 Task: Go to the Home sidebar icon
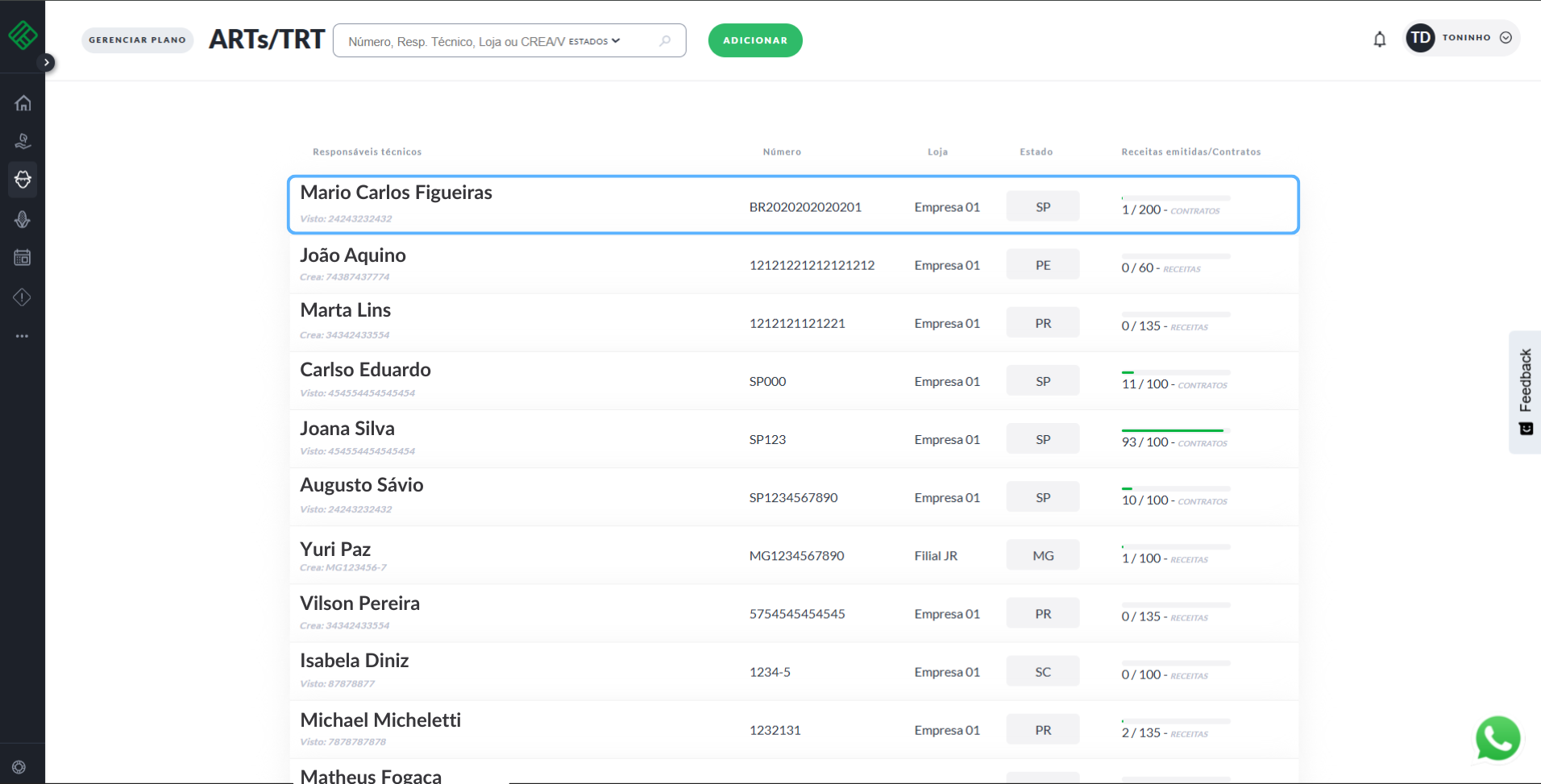23,103
